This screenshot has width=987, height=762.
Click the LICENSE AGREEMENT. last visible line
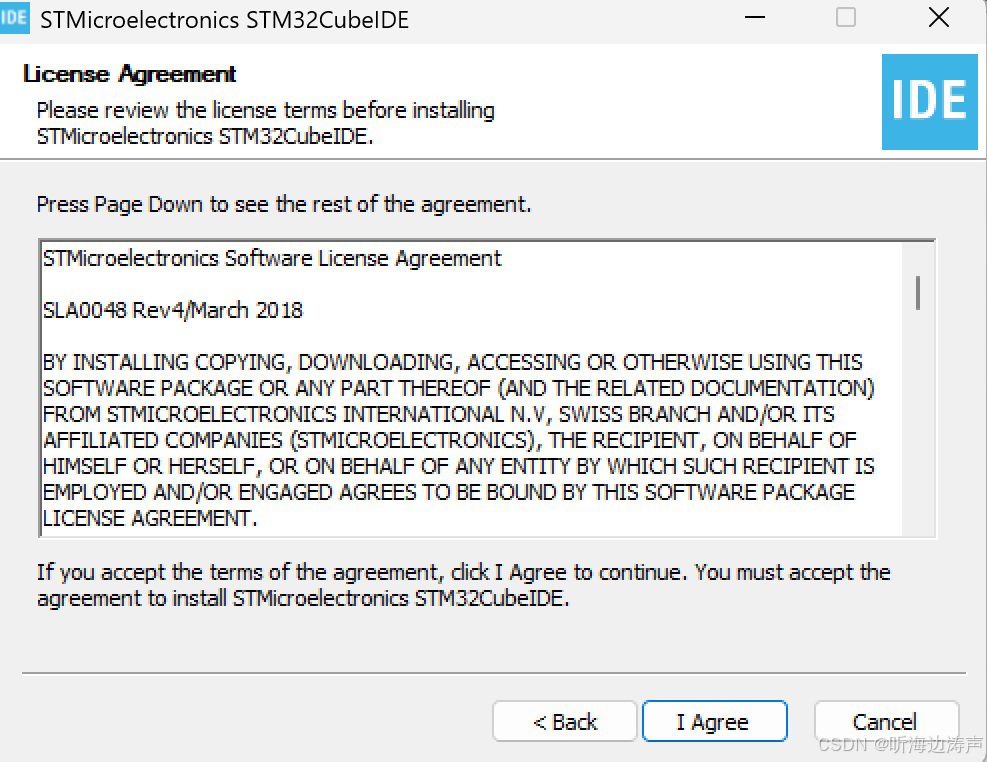(150, 518)
